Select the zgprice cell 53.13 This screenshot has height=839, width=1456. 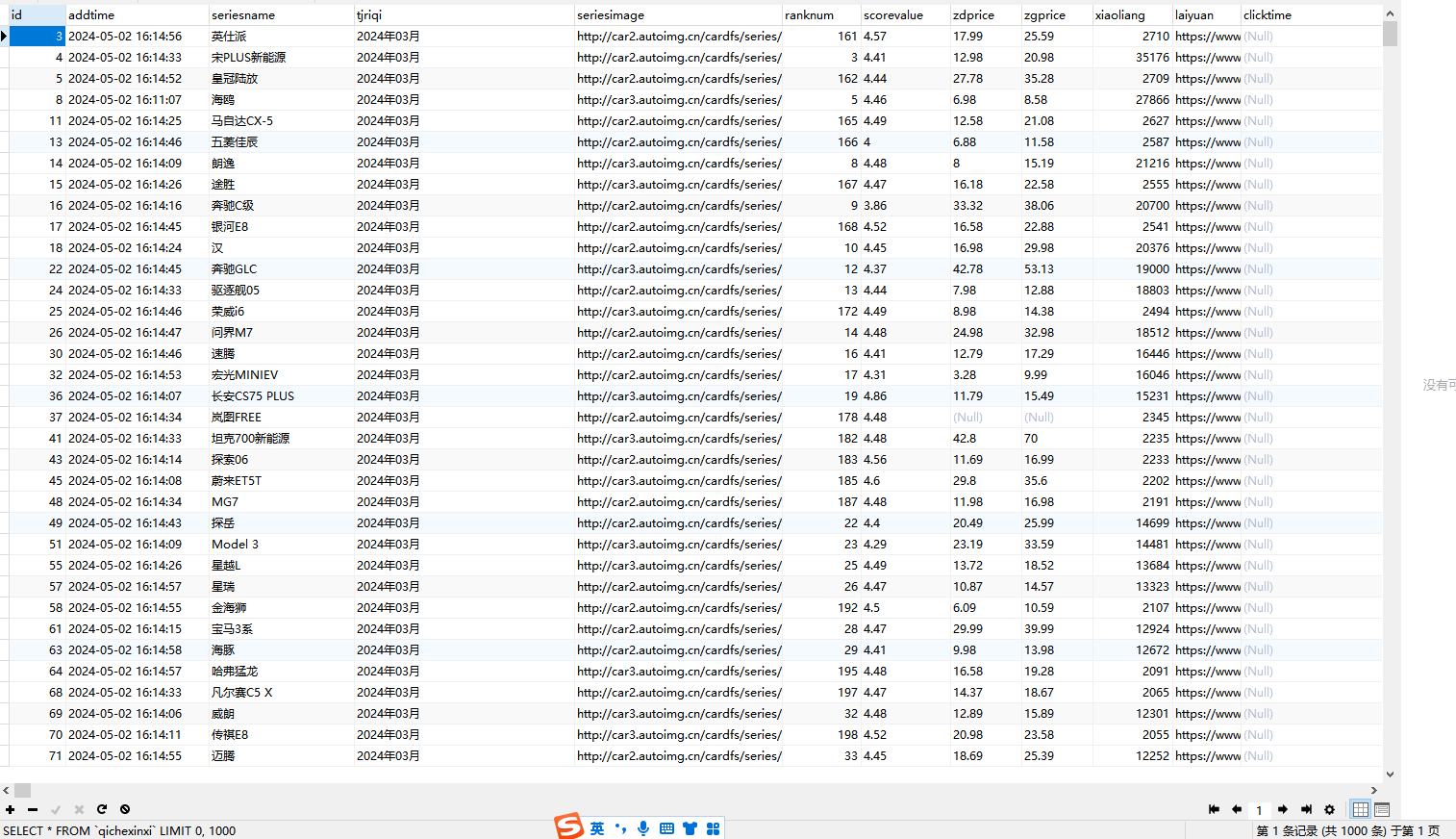(1057, 269)
